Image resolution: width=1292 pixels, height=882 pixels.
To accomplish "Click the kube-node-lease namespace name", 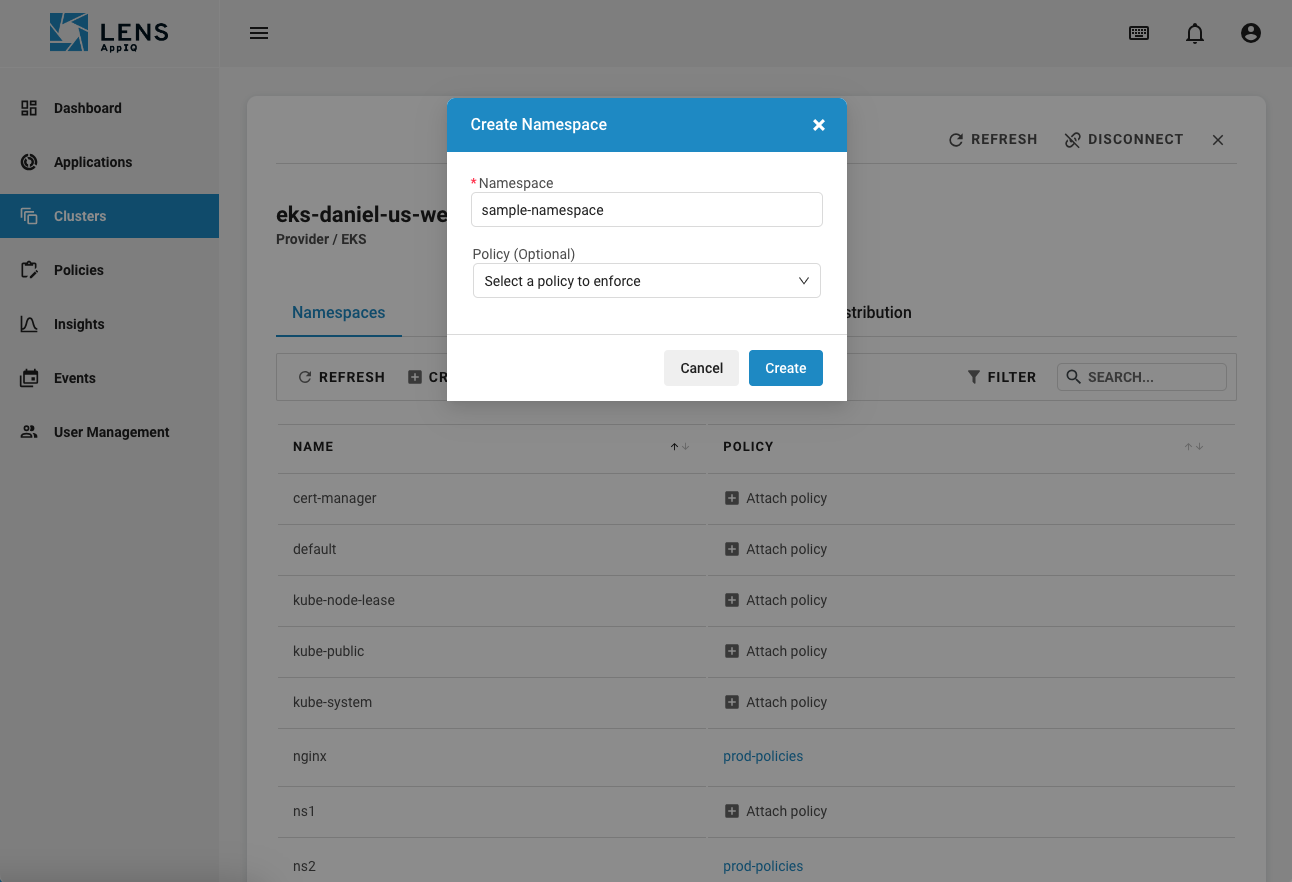I will coord(344,600).
